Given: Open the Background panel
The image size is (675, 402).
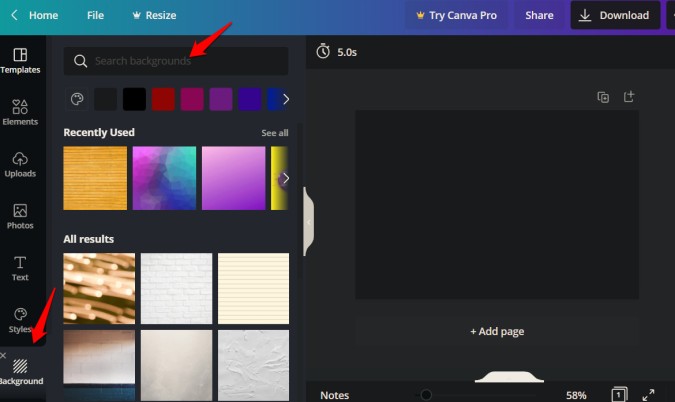Looking at the screenshot, I should [20, 372].
